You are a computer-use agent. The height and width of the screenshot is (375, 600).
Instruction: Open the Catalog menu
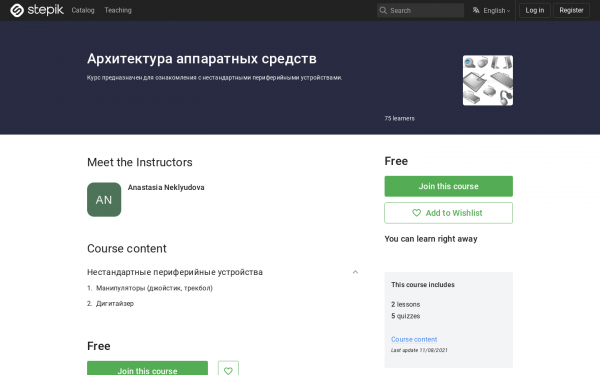pos(83,10)
